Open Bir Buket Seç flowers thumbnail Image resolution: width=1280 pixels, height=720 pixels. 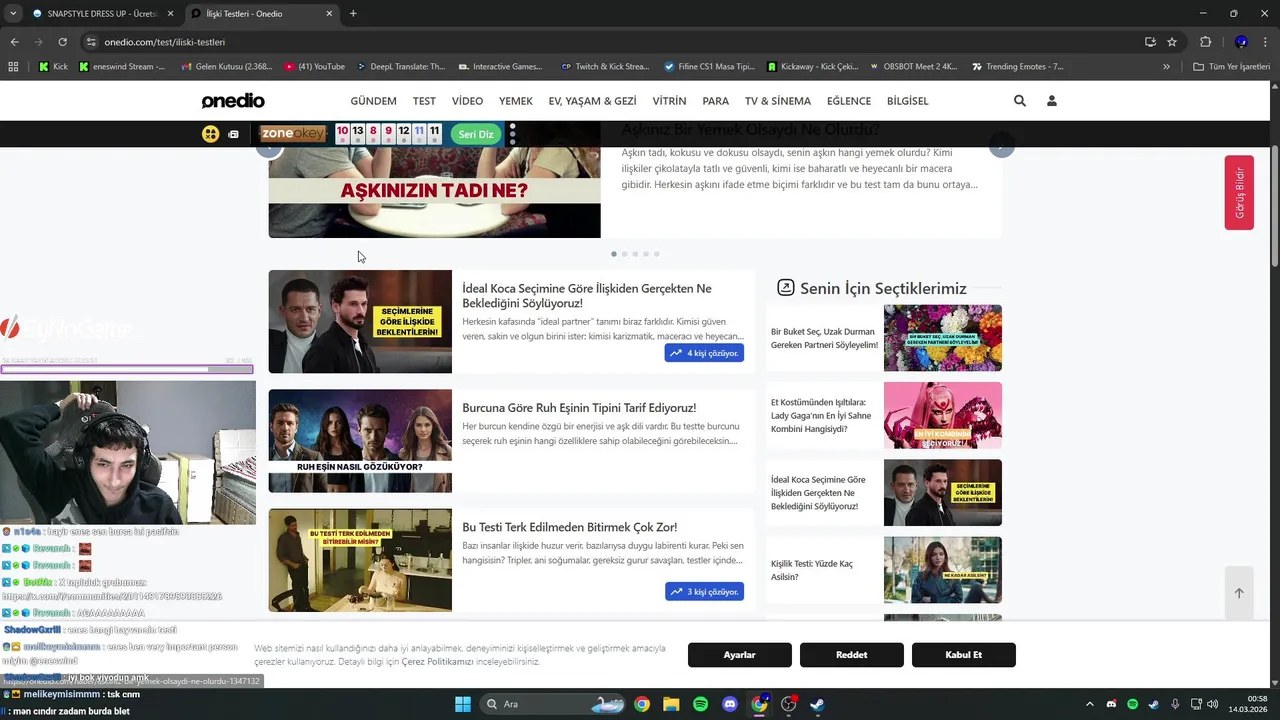coord(943,338)
